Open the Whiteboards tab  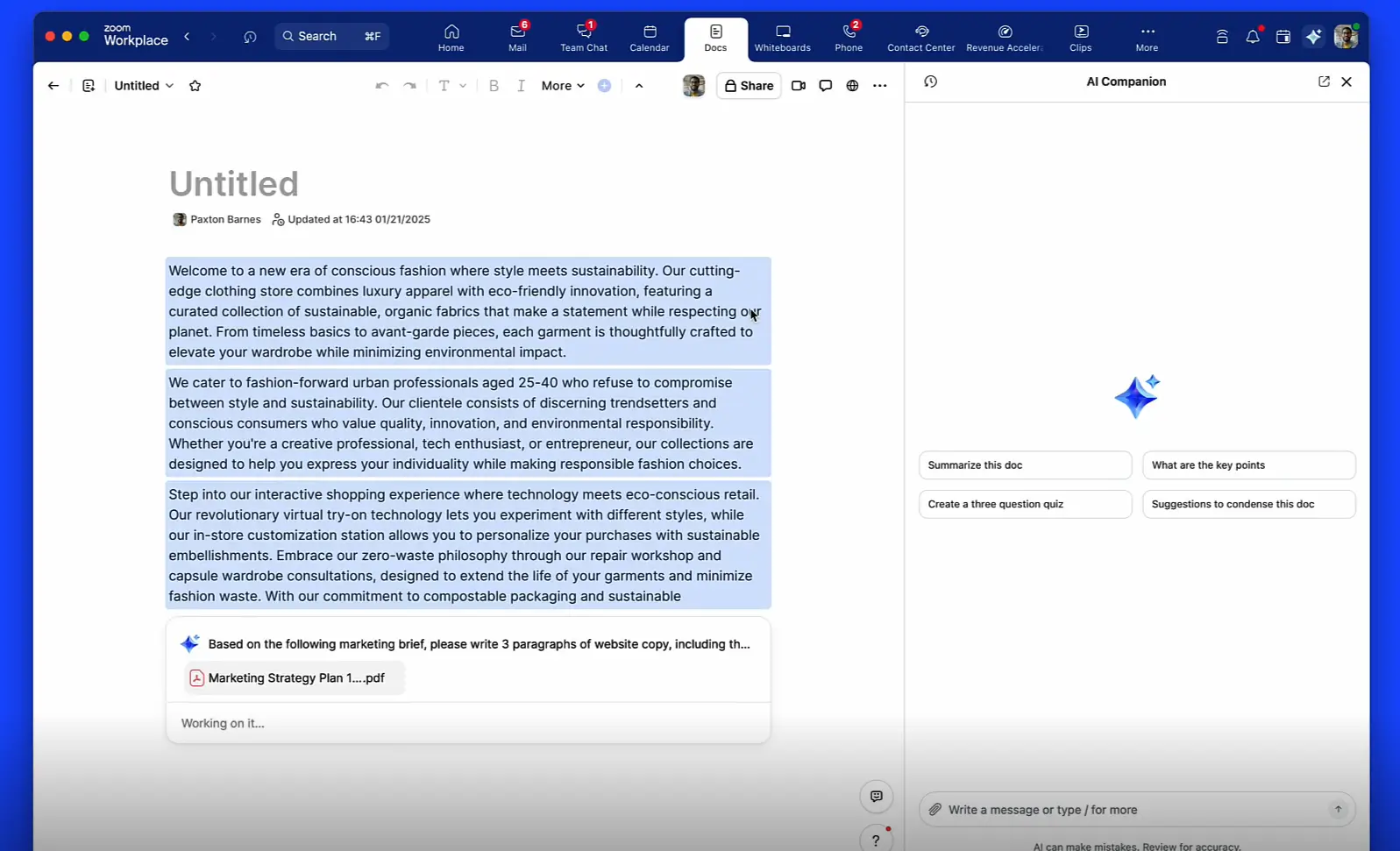783,39
